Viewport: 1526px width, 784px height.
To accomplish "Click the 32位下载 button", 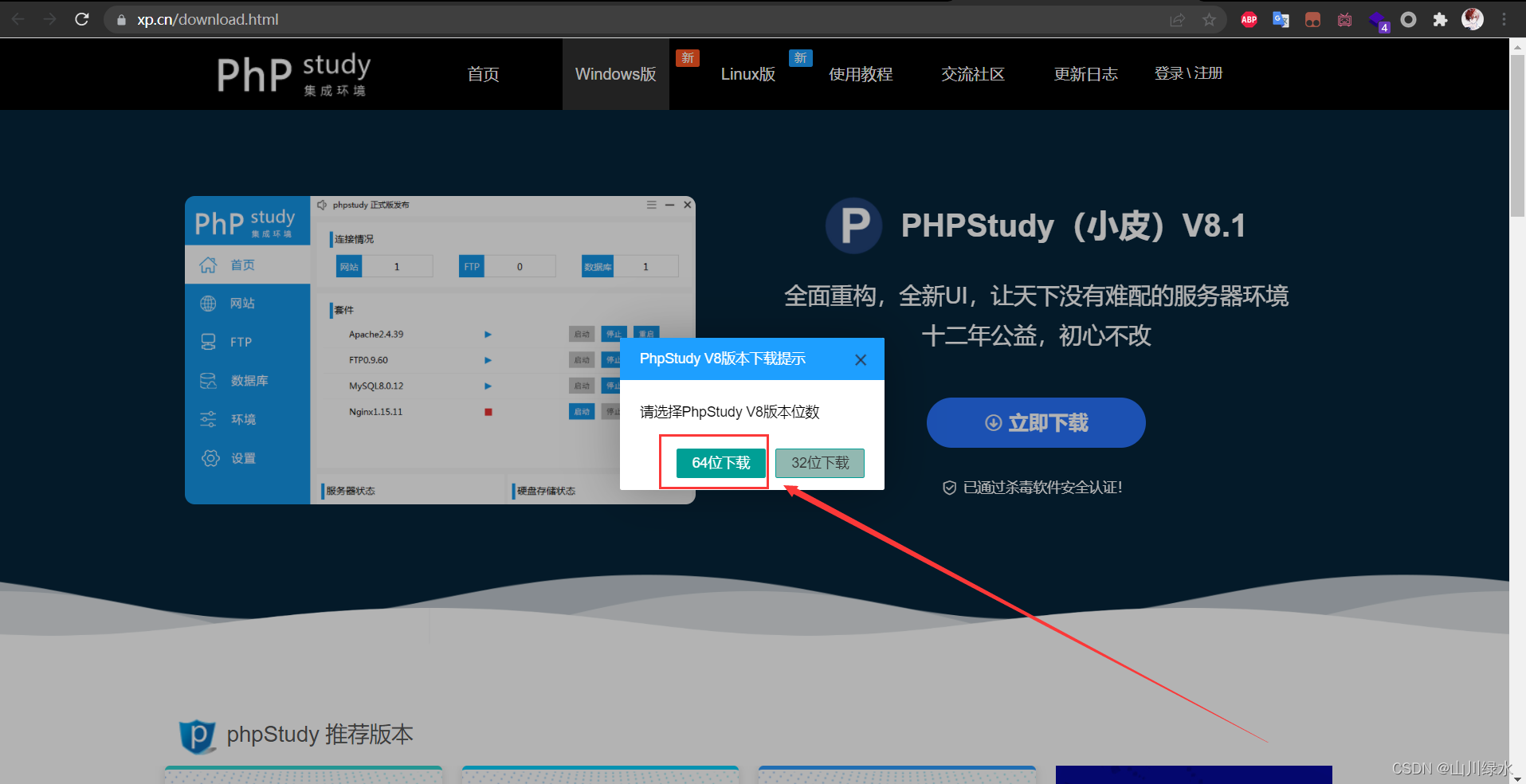I will (x=820, y=463).
